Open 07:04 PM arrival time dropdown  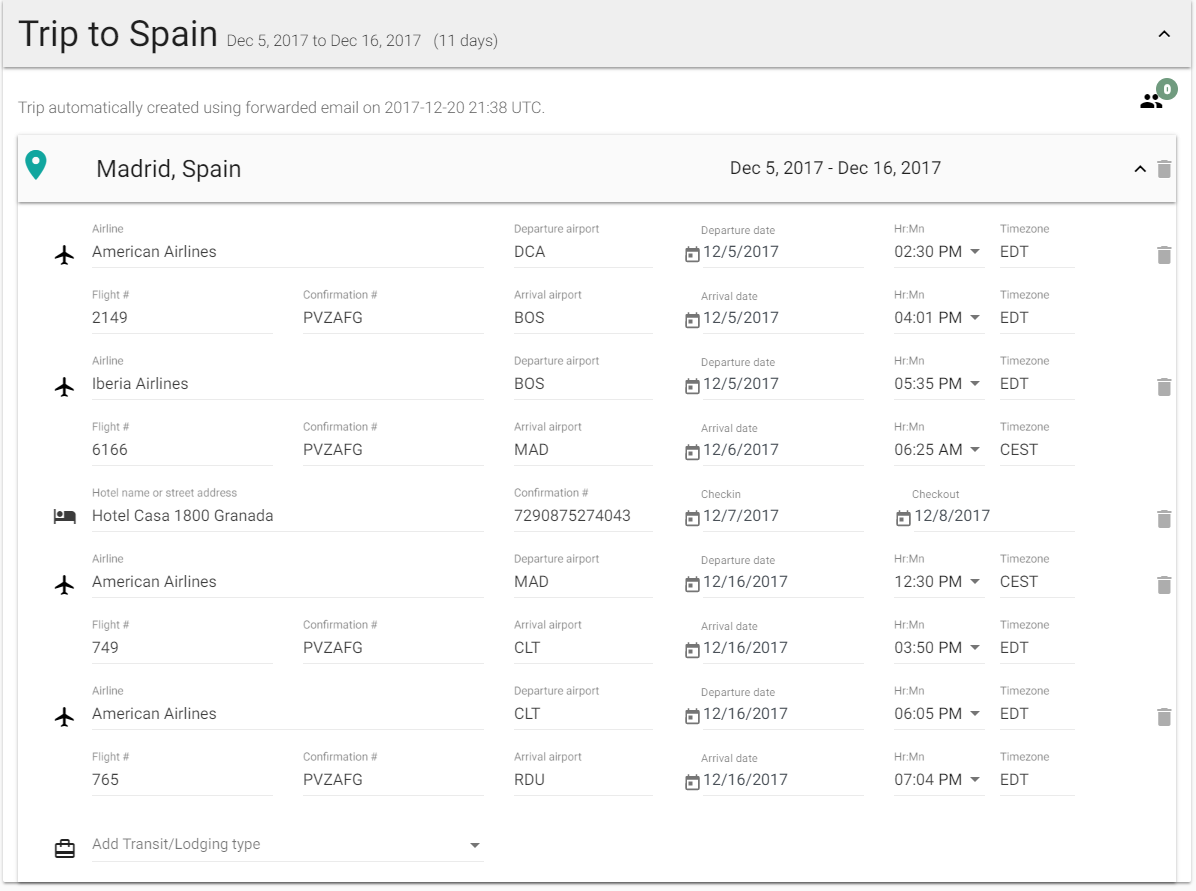pyautogui.click(x=975, y=780)
